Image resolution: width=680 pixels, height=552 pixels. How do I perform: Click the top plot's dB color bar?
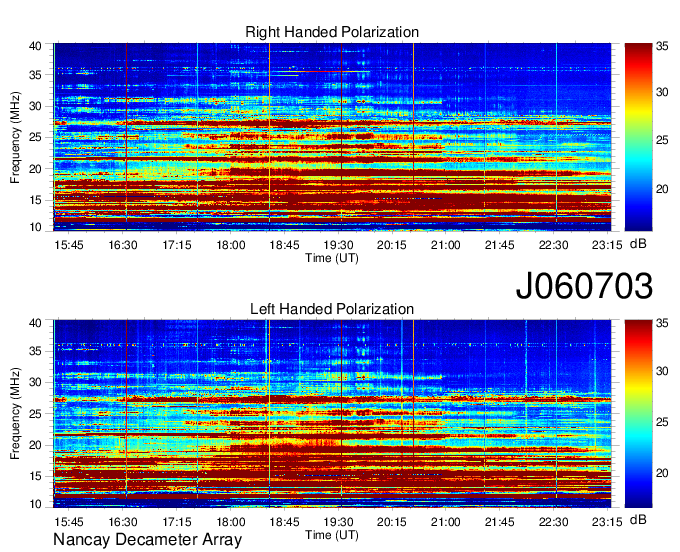638,137
